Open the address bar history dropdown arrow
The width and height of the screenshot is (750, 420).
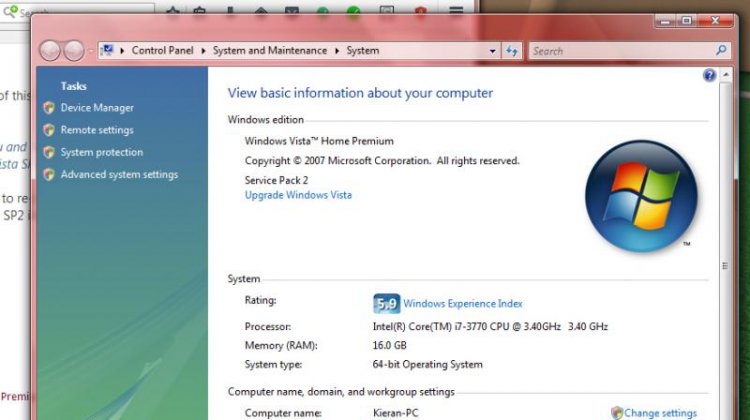point(493,51)
